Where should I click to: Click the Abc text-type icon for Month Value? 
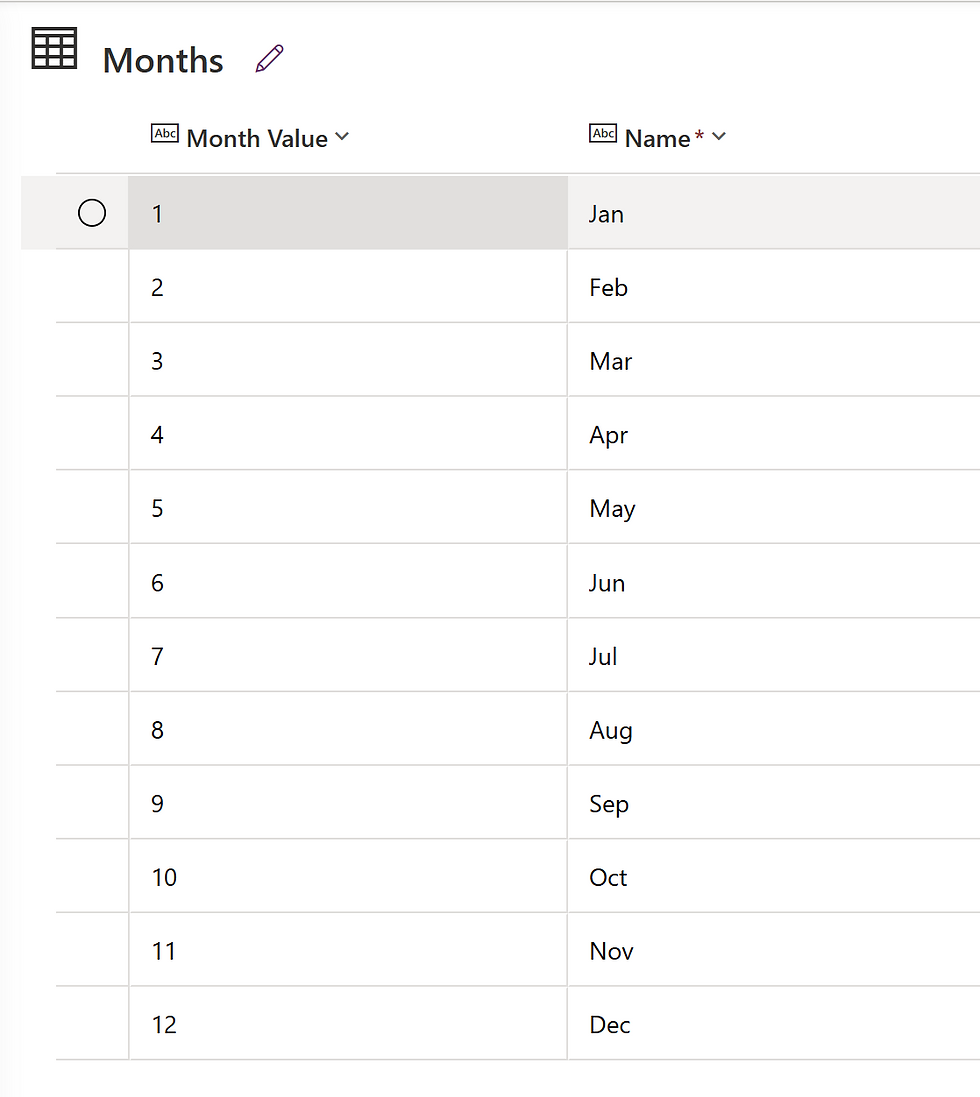165,134
